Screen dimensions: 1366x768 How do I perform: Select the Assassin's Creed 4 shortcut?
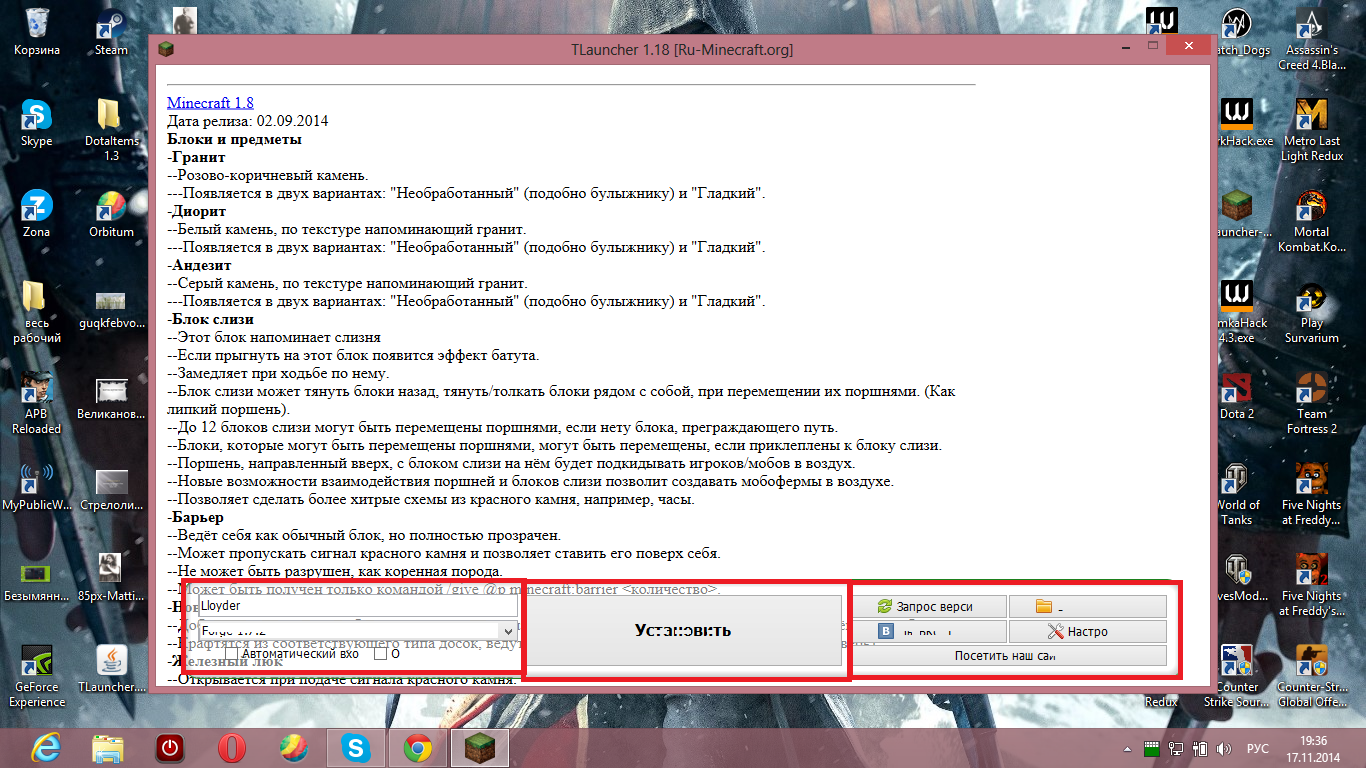1312,40
